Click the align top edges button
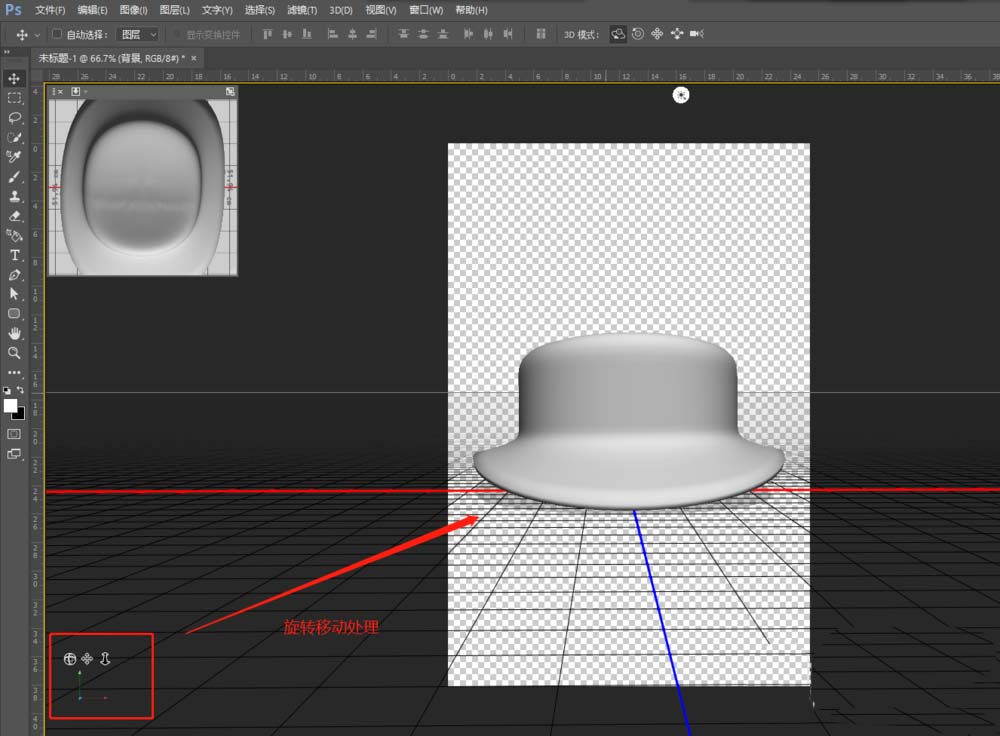The width and height of the screenshot is (1000, 736). click(266, 33)
